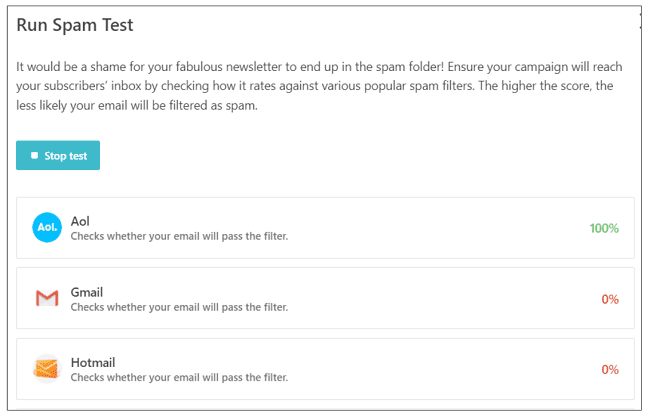This screenshot has height=416, width=650.
Task: Click the Aol logo icon
Action: [47, 228]
